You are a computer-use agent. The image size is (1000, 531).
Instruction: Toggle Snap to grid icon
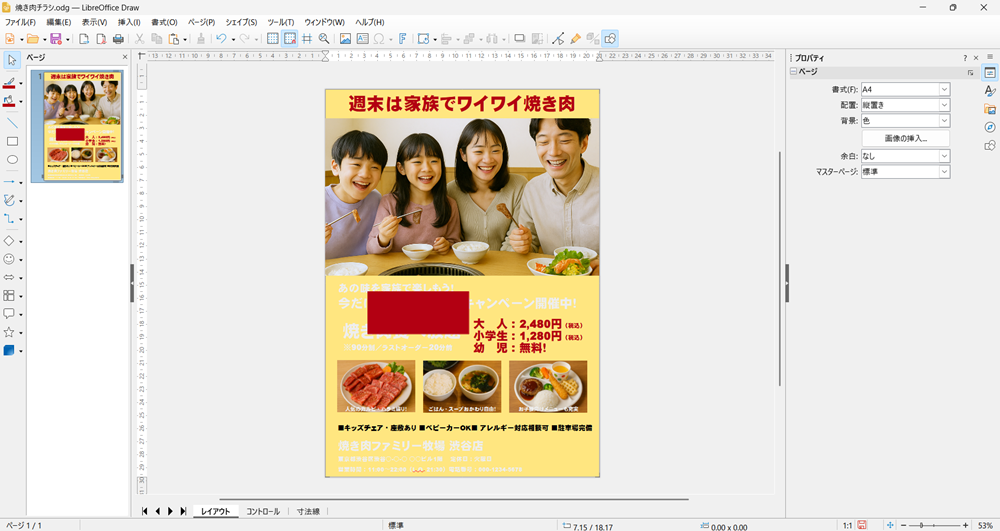coord(290,39)
